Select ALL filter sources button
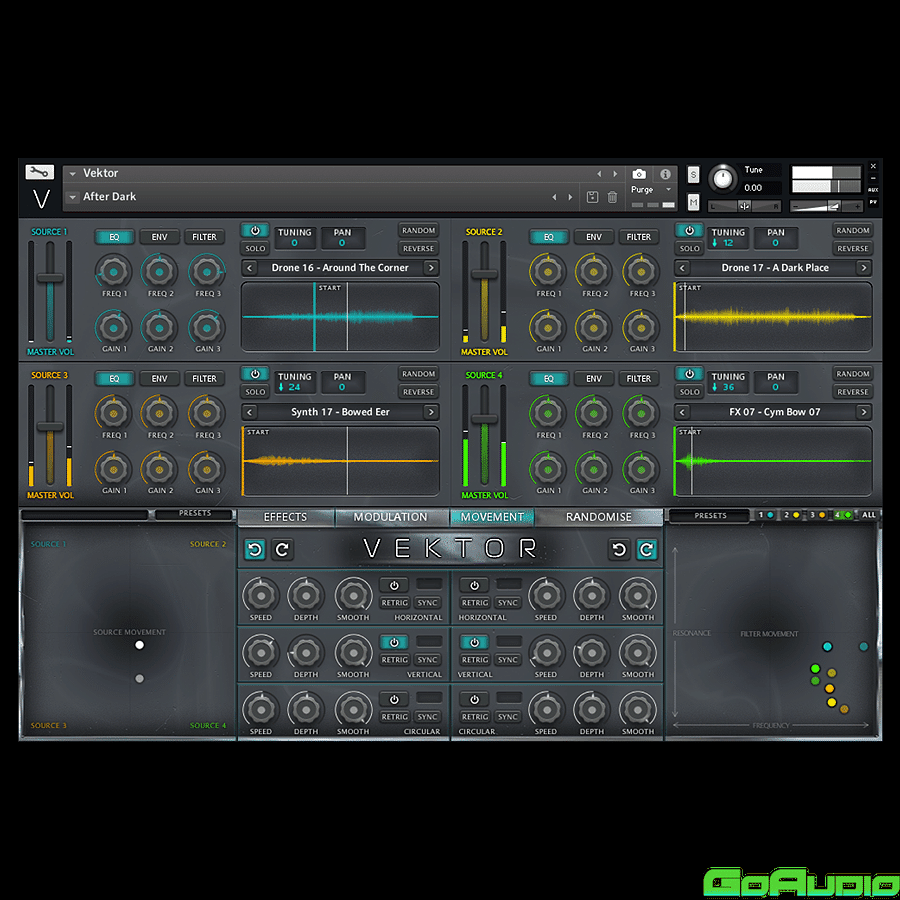 point(868,515)
